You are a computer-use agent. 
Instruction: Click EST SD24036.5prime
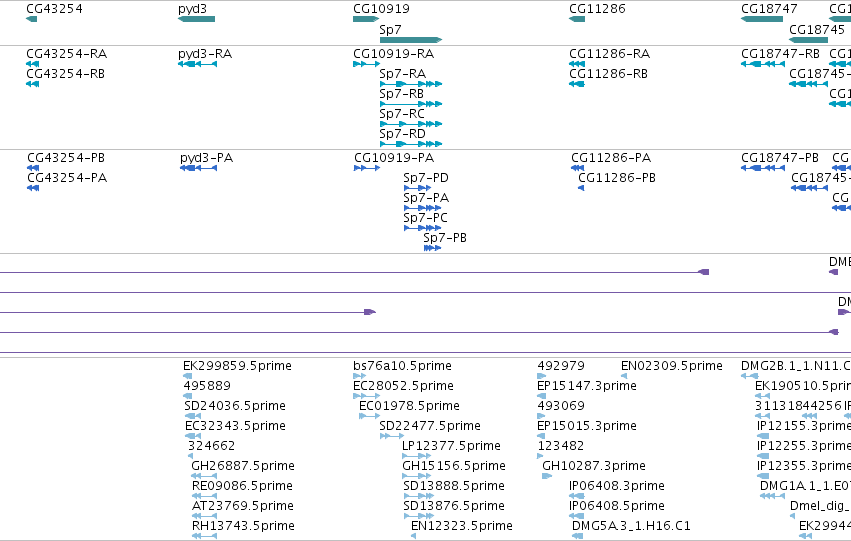[234, 406]
